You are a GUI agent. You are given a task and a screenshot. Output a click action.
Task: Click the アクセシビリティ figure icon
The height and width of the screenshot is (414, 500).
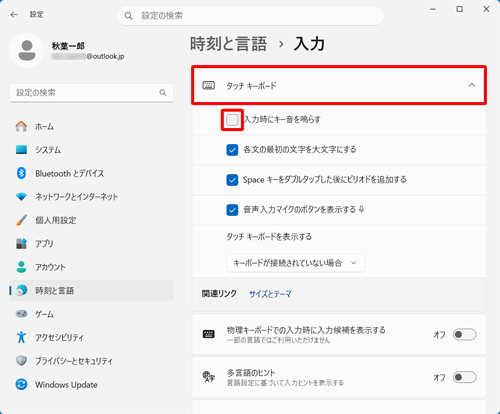tap(21, 337)
